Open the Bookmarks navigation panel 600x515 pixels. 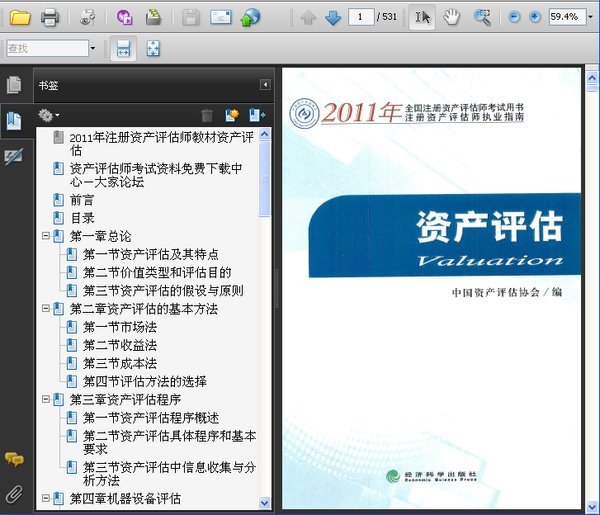(14, 121)
